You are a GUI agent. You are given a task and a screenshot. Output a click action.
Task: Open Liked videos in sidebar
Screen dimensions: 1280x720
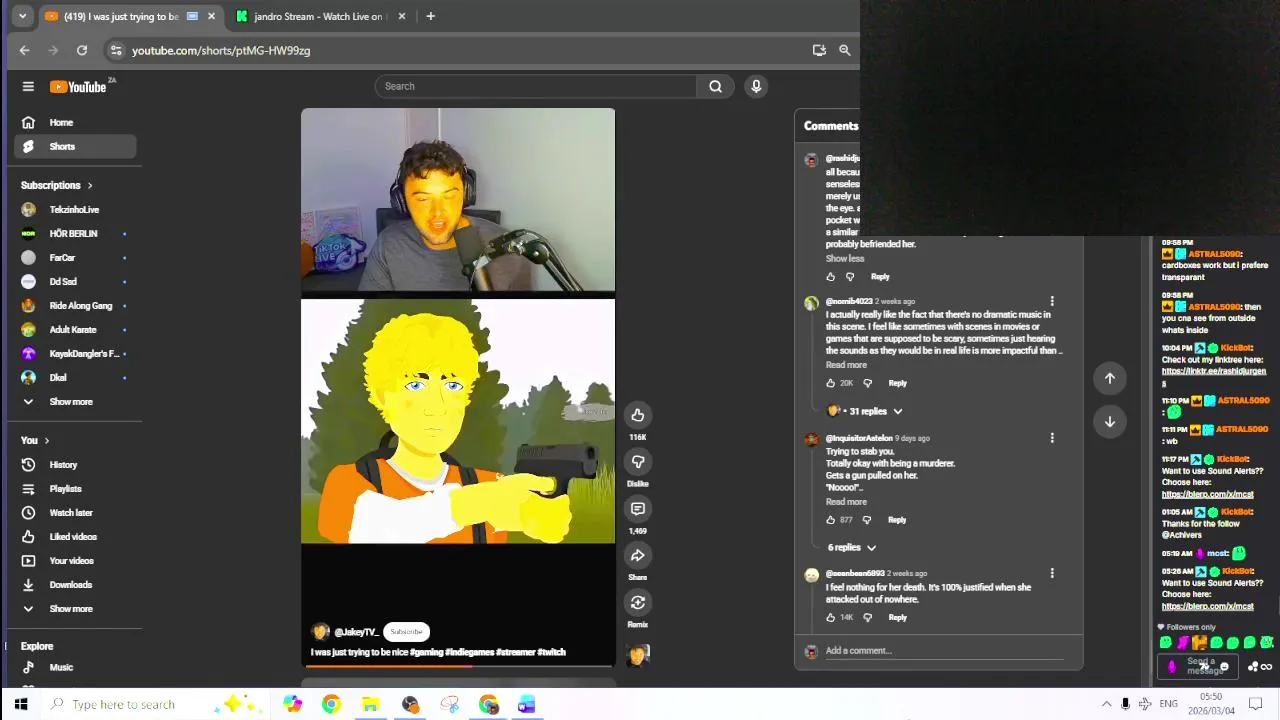pyautogui.click(x=75, y=537)
